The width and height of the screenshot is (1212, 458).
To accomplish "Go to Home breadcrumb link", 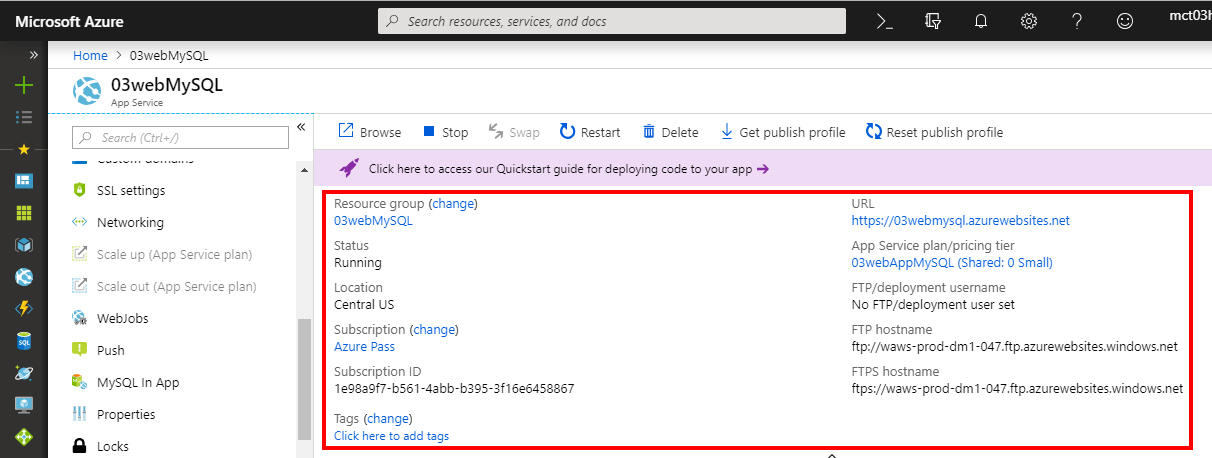I will click(x=90, y=55).
